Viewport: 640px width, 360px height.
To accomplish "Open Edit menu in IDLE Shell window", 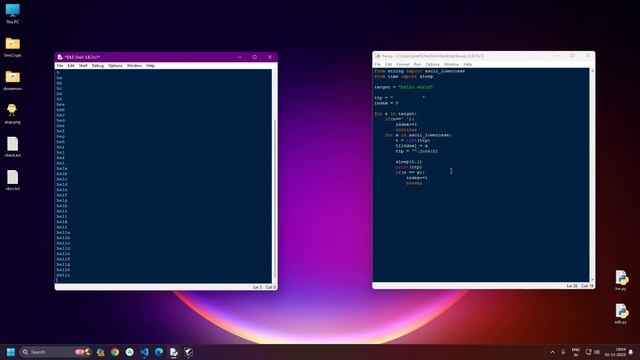I will point(71,66).
